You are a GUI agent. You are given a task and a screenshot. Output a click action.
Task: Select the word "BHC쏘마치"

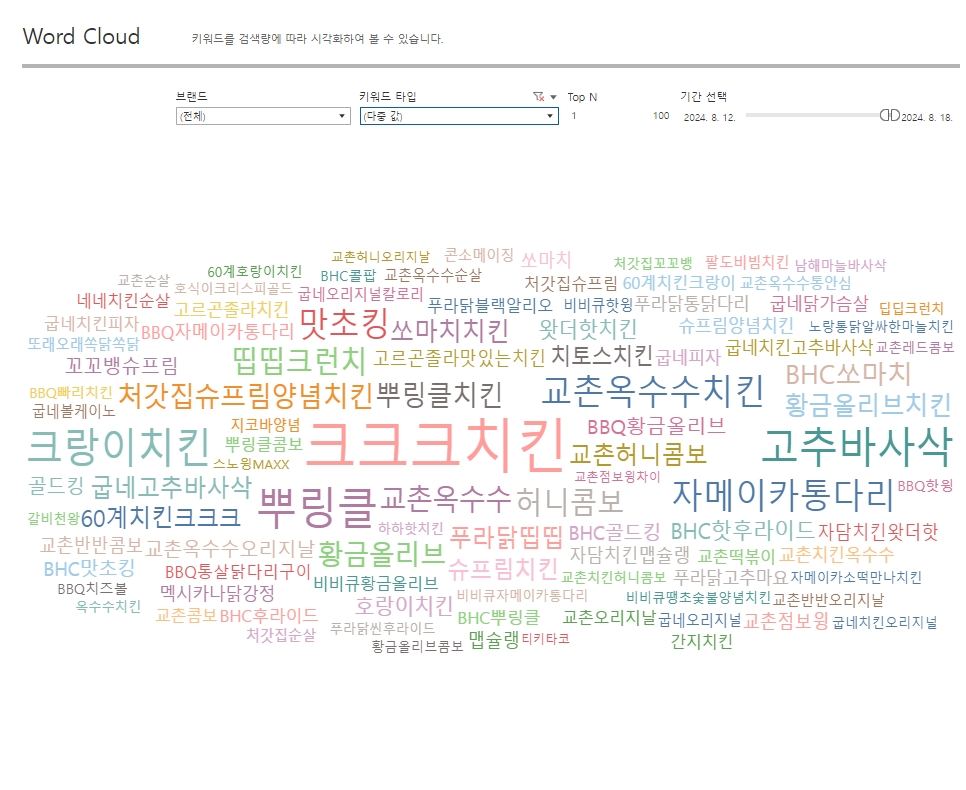(x=848, y=374)
